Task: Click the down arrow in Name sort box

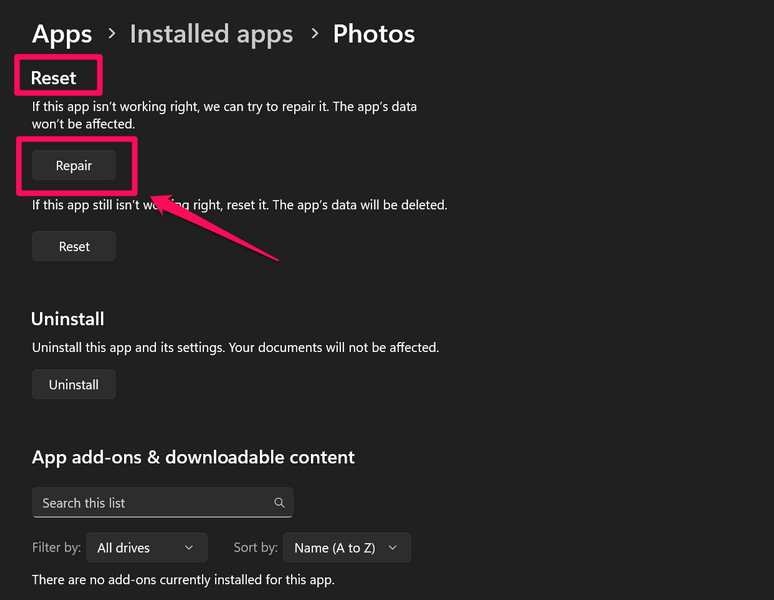Action: pos(392,548)
